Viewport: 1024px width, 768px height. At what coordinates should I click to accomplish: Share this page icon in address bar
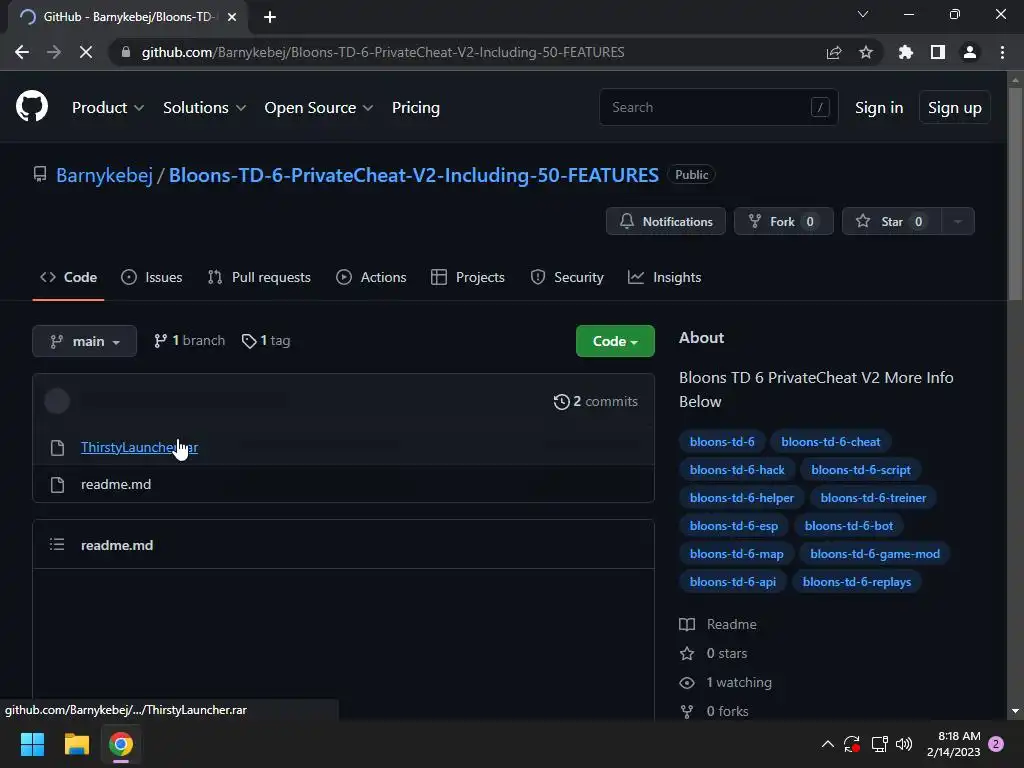834,52
